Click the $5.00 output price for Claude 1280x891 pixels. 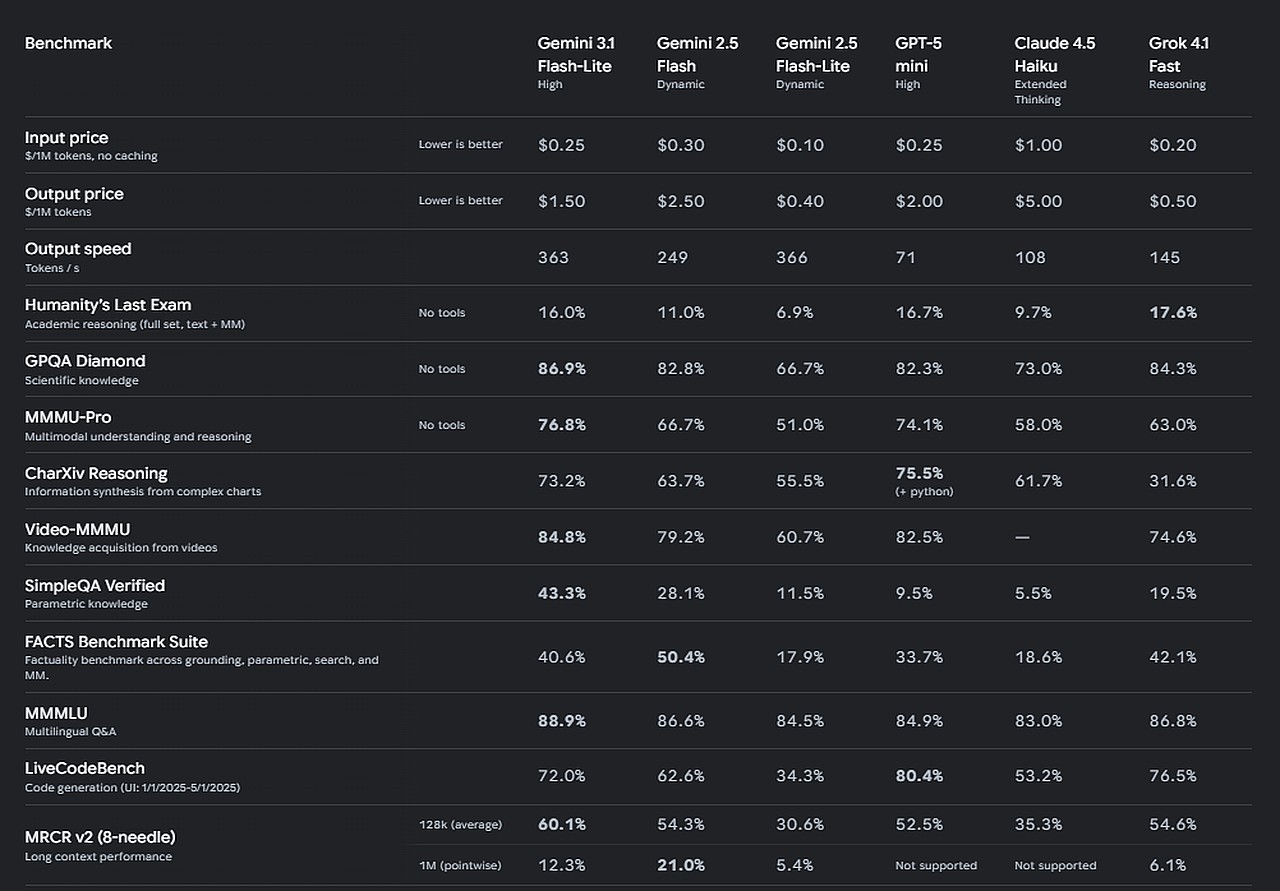pos(1038,201)
